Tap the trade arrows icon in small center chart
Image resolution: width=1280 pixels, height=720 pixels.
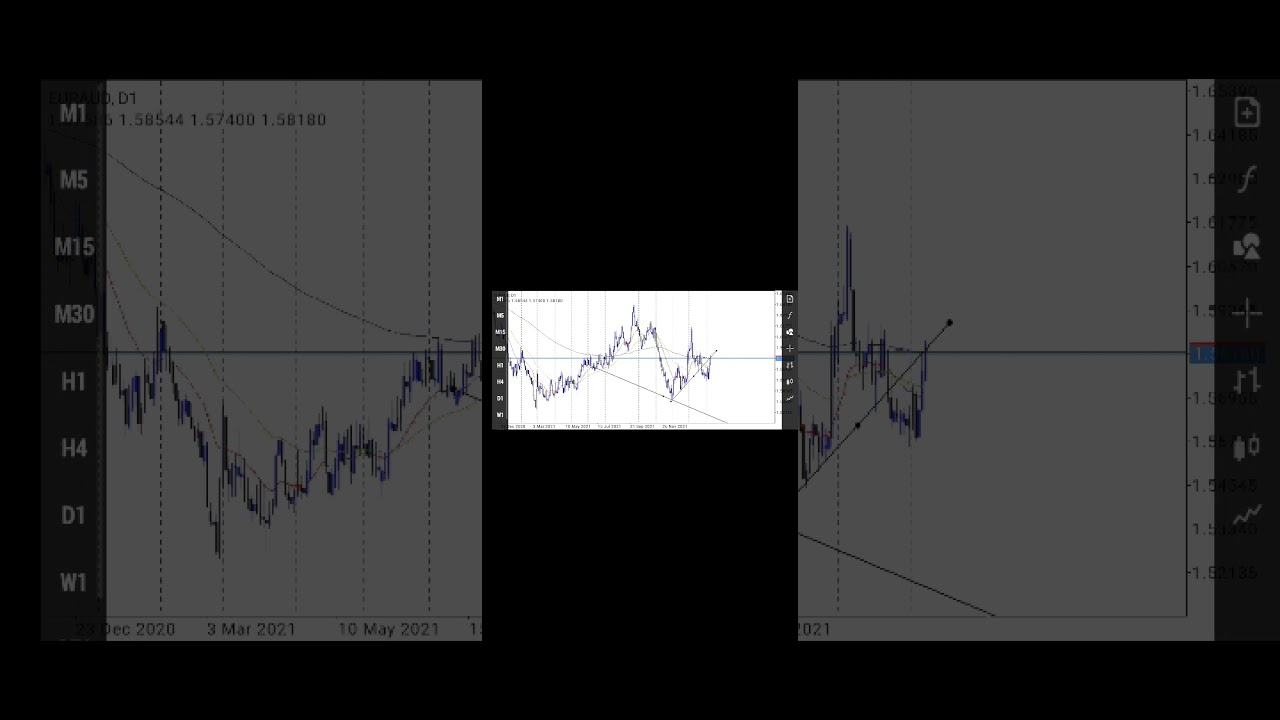(790, 365)
